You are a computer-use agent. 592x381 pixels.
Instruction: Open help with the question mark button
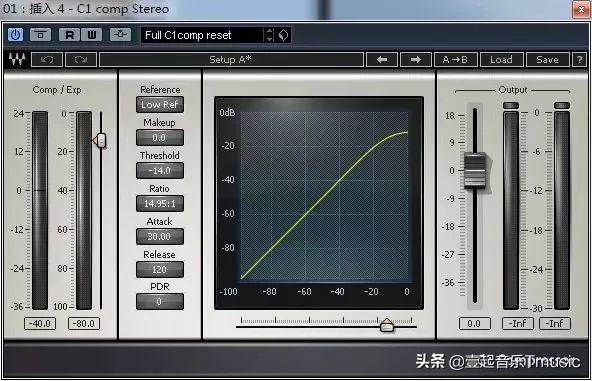(x=580, y=60)
